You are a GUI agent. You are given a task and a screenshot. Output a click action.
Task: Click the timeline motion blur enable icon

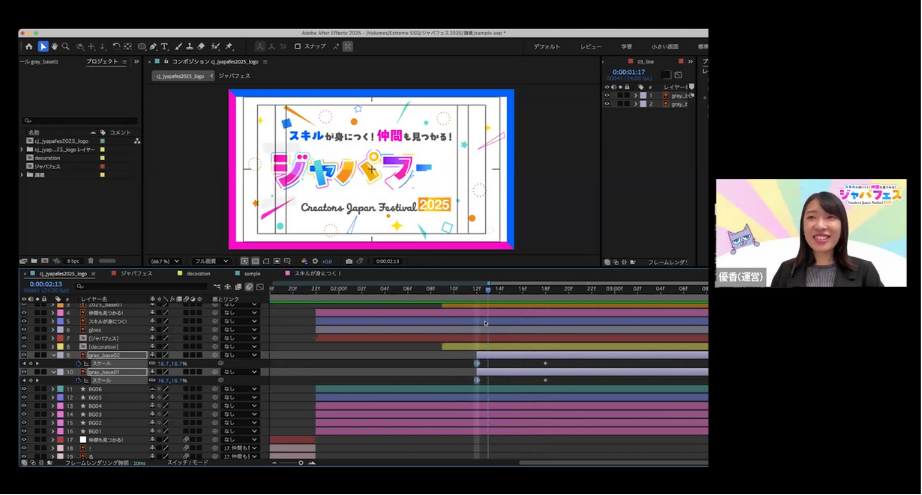tap(249, 287)
